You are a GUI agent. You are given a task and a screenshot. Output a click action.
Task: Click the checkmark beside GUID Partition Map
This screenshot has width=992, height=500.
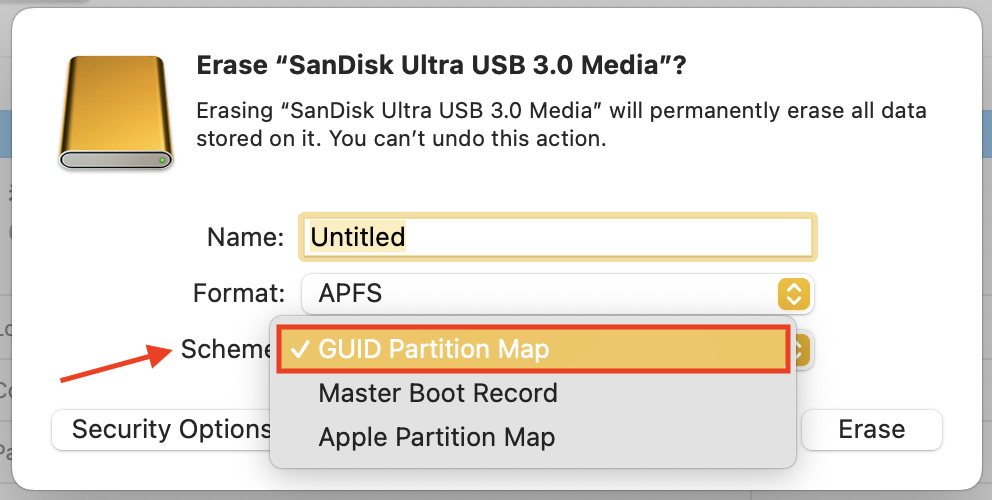[x=298, y=349]
